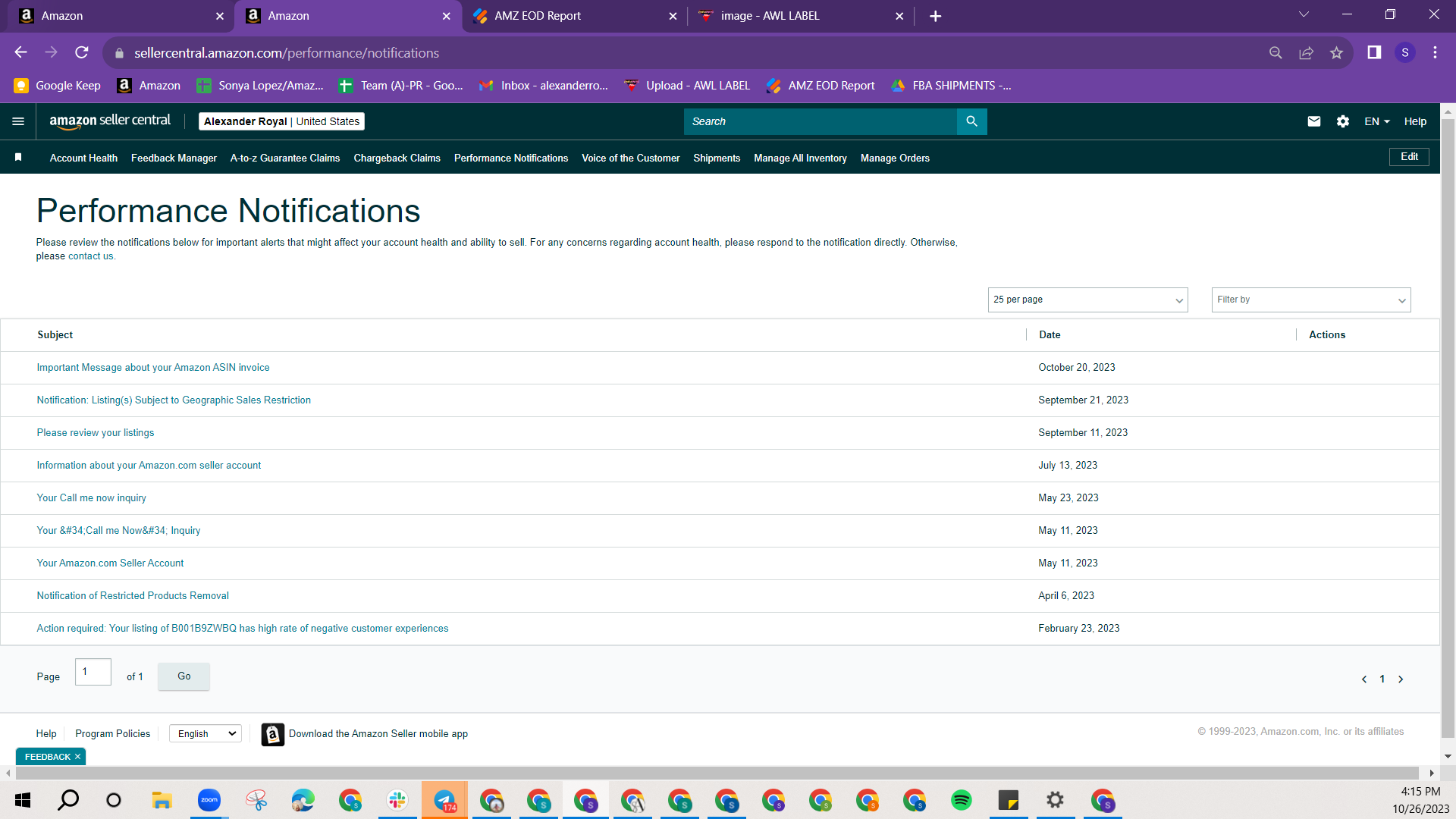Expand the Filter by dropdown
Screen dimensions: 1456x819
pos(1310,300)
